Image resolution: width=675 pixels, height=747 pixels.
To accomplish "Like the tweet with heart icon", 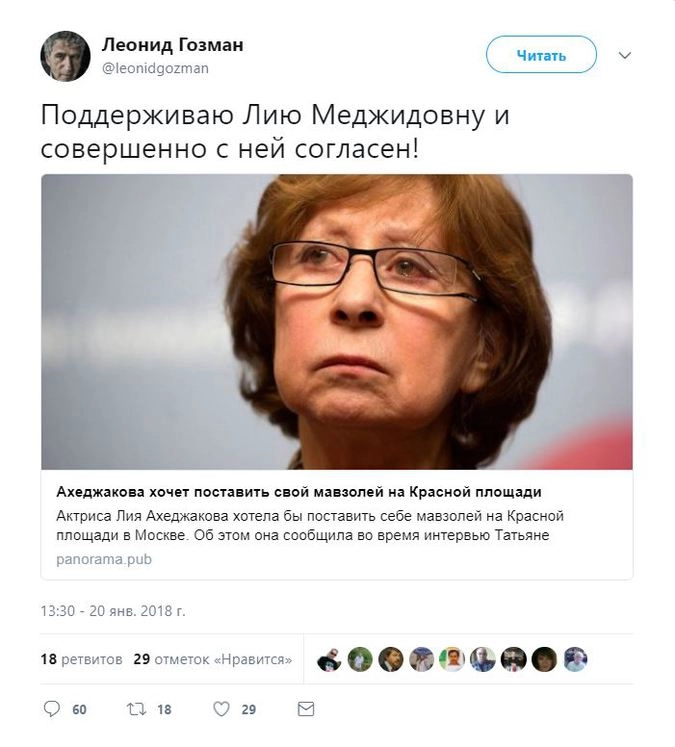I will pyautogui.click(x=221, y=709).
